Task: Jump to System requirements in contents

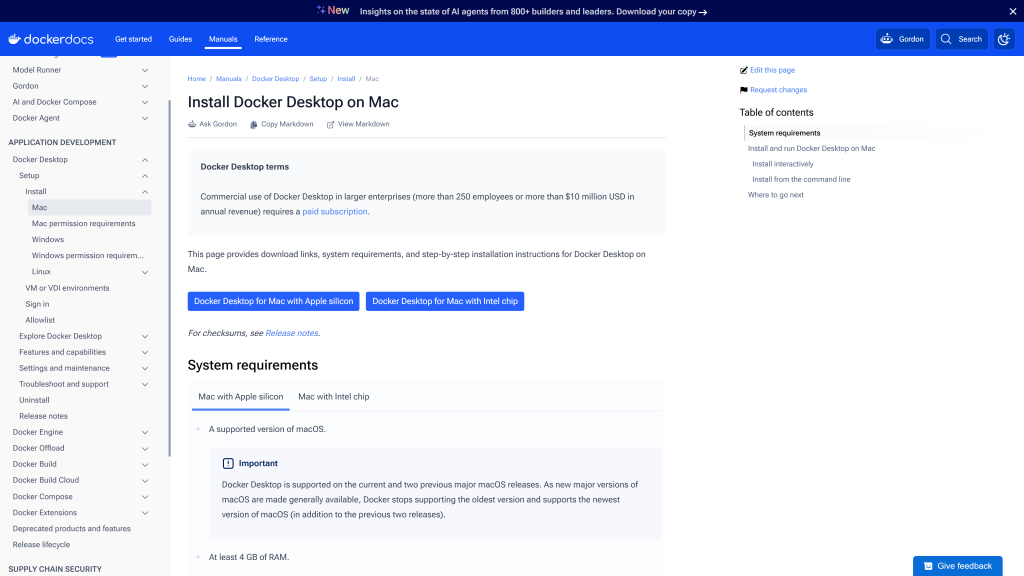Action: pos(784,133)
